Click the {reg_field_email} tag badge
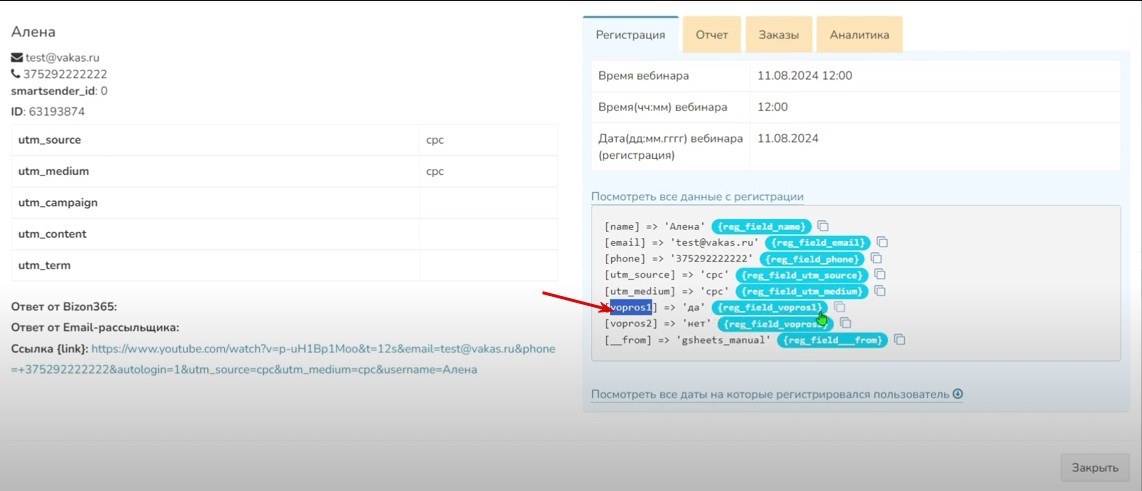This screenshot has width=1142, height=491. coord(818,242)
